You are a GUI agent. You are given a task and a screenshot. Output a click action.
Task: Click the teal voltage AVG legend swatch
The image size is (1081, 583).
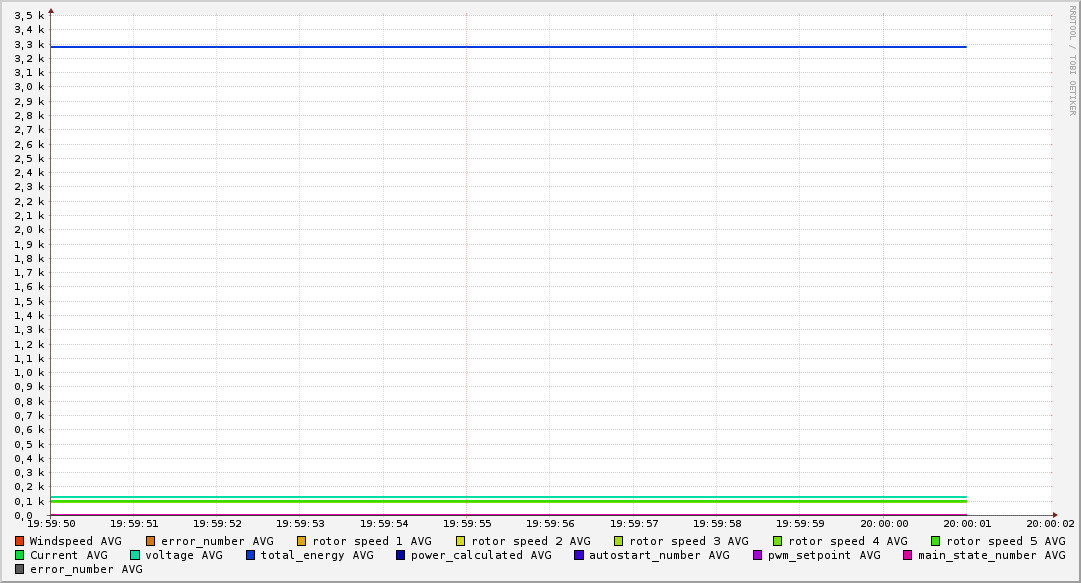[135, 555]
